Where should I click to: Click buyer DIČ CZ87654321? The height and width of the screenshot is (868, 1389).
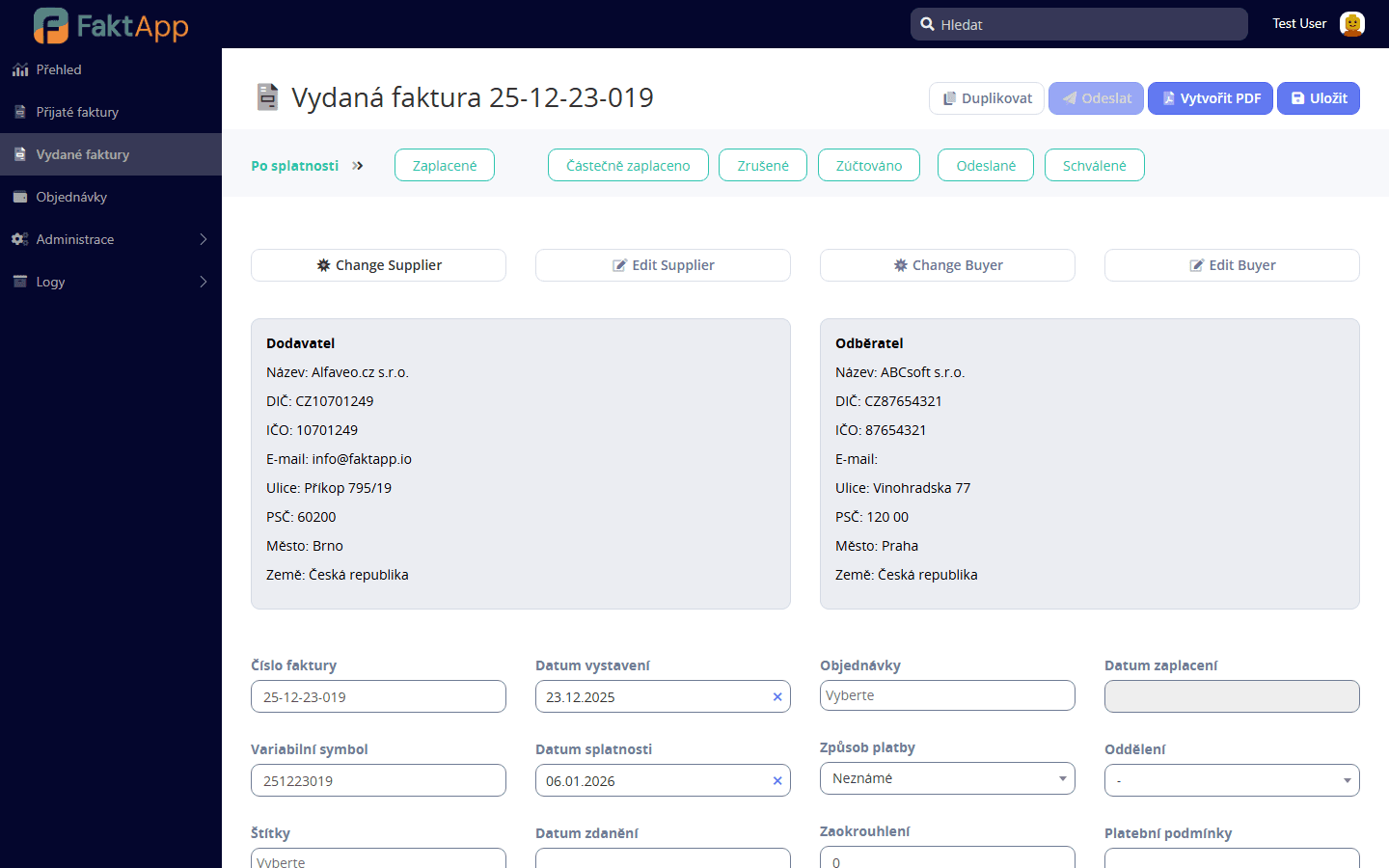(x=903, y=401)
